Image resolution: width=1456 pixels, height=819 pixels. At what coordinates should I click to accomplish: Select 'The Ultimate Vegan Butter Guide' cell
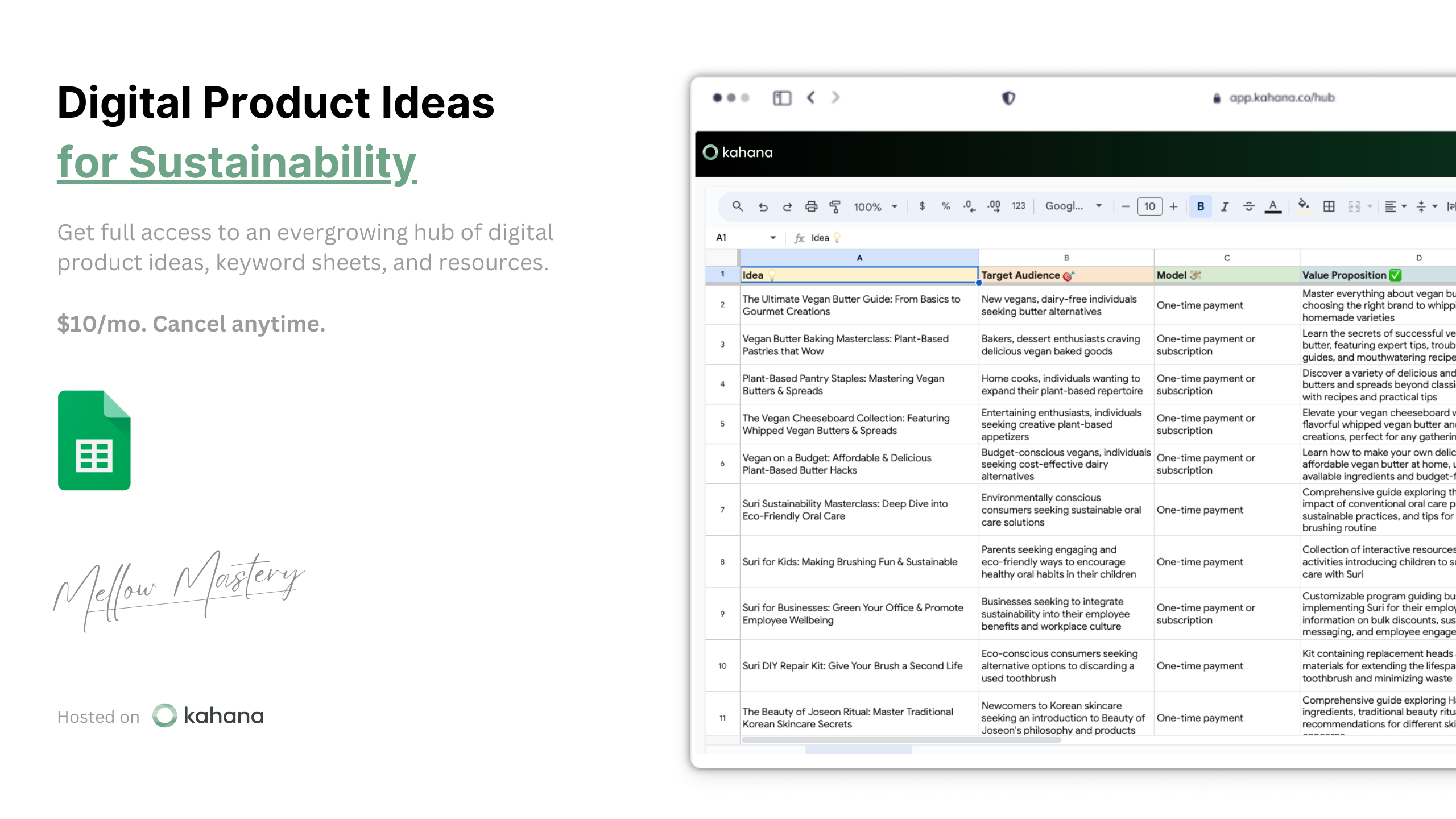click(x=859, y=305)
